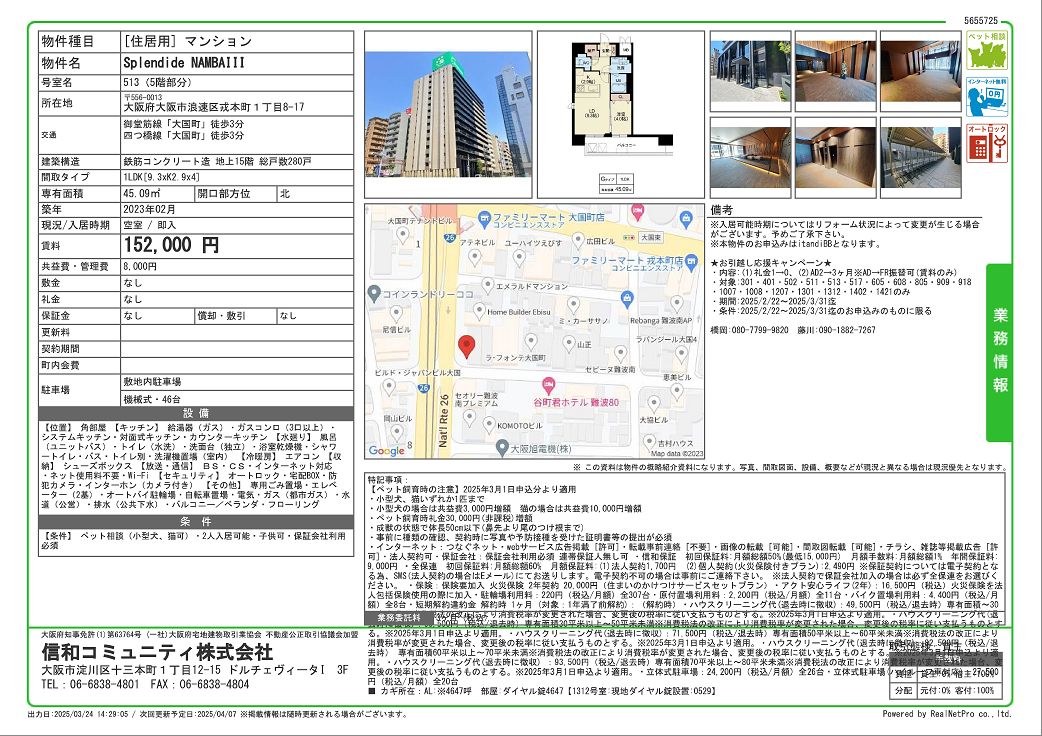The image size is (1042, 736).
Task: Click the 備考 heading
Action: click(x=721, y=211)
